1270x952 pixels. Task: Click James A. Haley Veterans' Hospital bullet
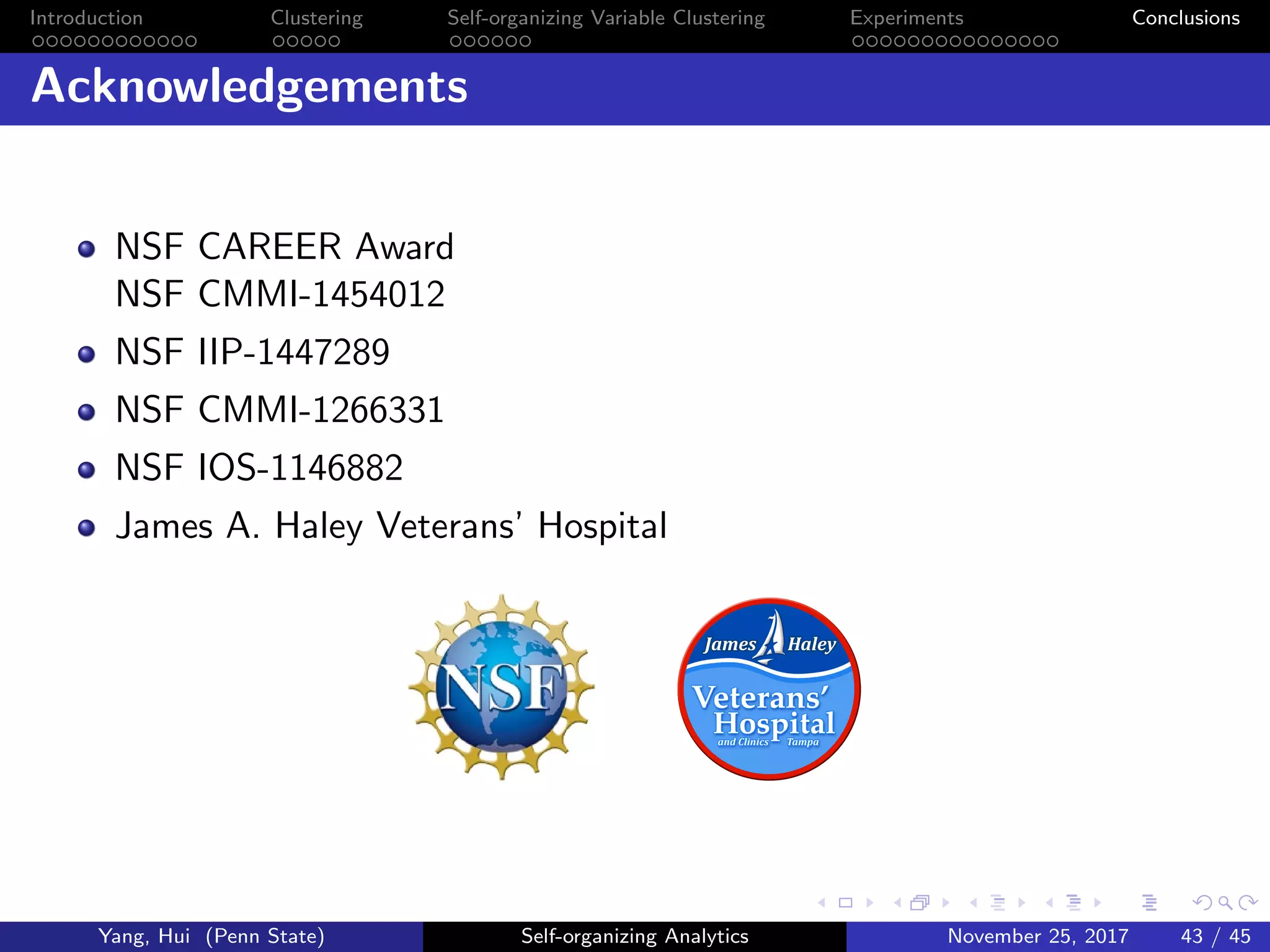(391, 526)
